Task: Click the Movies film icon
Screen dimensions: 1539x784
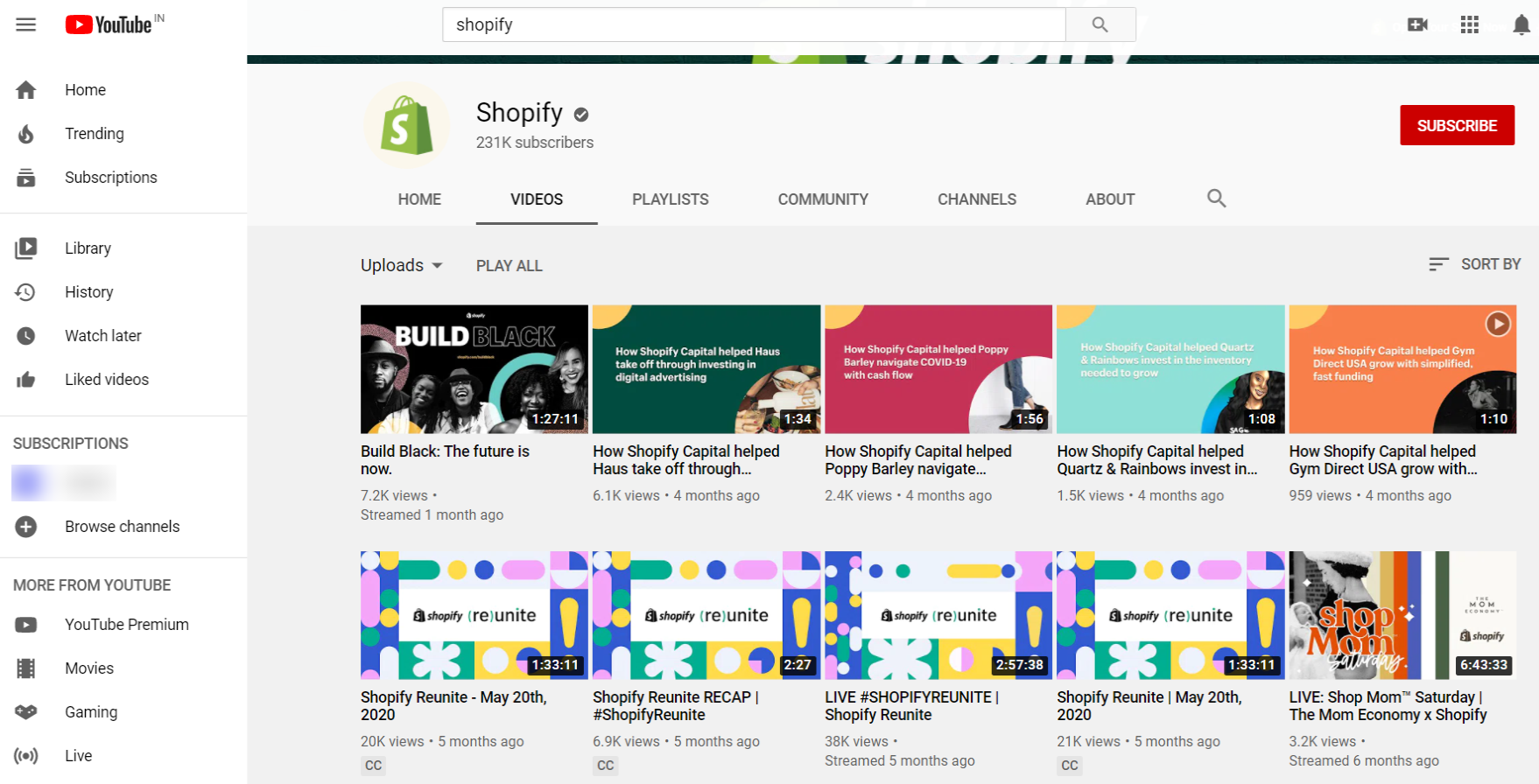Action: (x=26, y=668)
